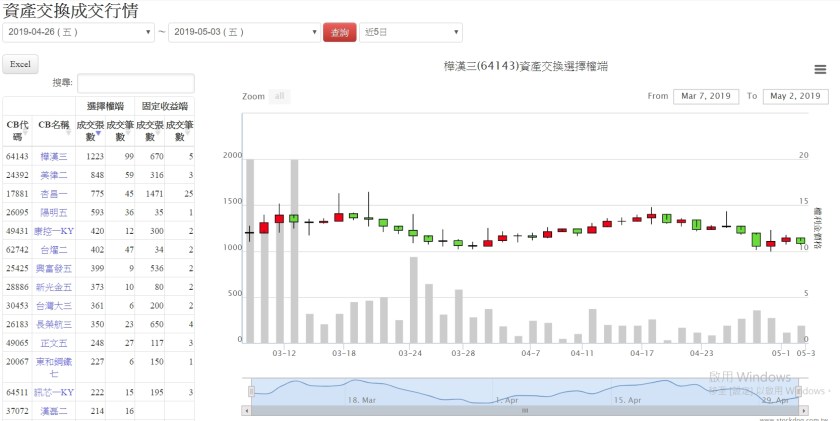Open 康控一KY CB link
This screenshot has width=840, height=421.
click(x=54, y=231)
